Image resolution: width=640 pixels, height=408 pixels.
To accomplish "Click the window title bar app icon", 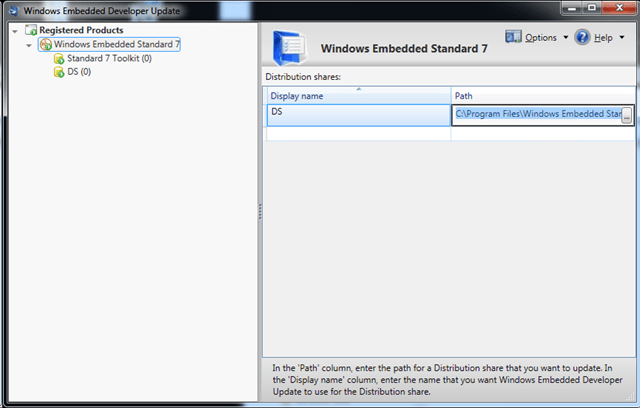I will click(x=13, y=11).
